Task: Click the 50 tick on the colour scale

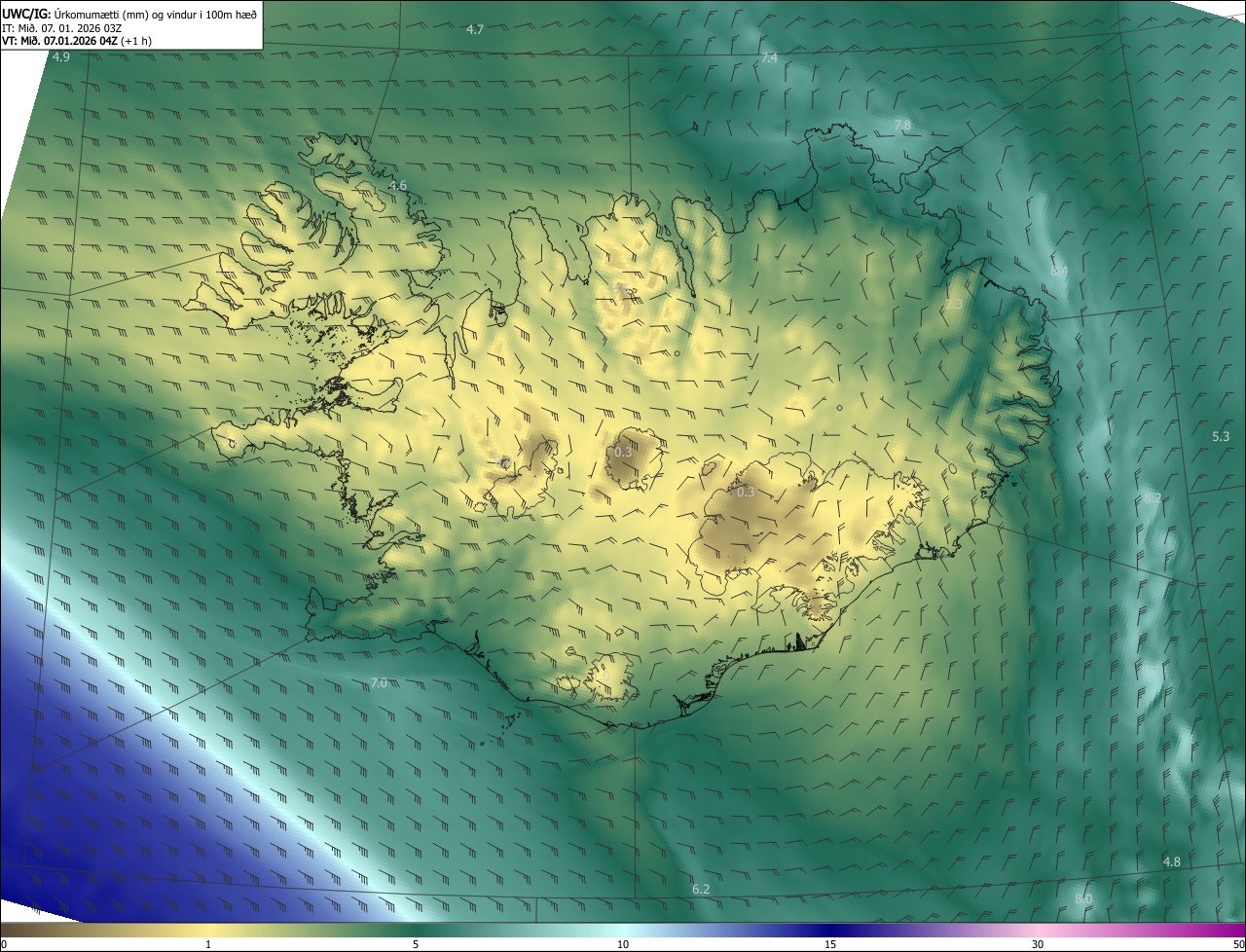Action: (1238, 945)
